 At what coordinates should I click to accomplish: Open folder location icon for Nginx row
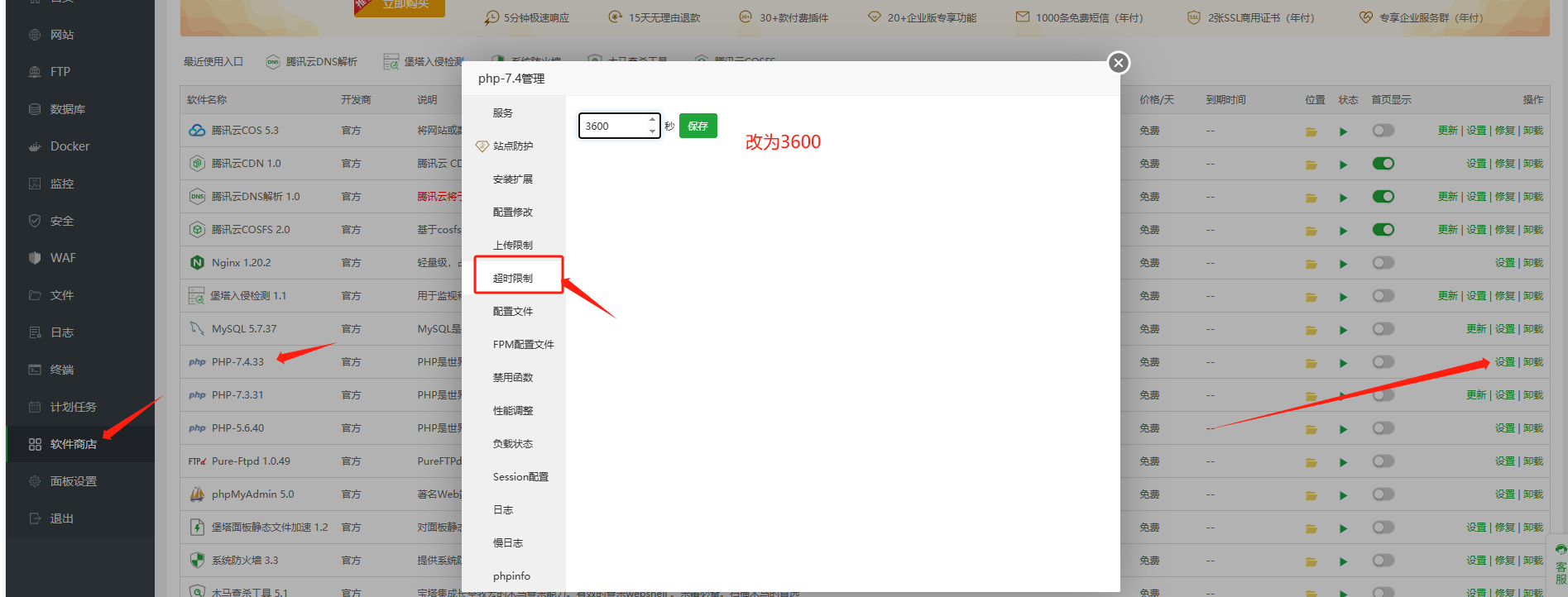(x=1311, y=264)
